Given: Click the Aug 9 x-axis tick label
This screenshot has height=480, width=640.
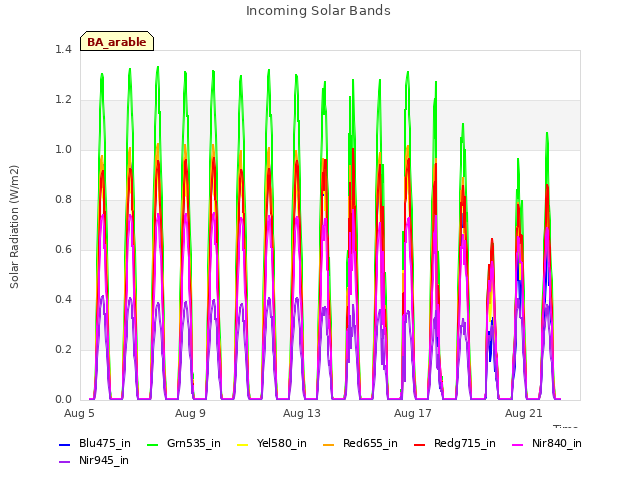Looking at the screenshot, I should pyautogui.click(x=190, y=413).
